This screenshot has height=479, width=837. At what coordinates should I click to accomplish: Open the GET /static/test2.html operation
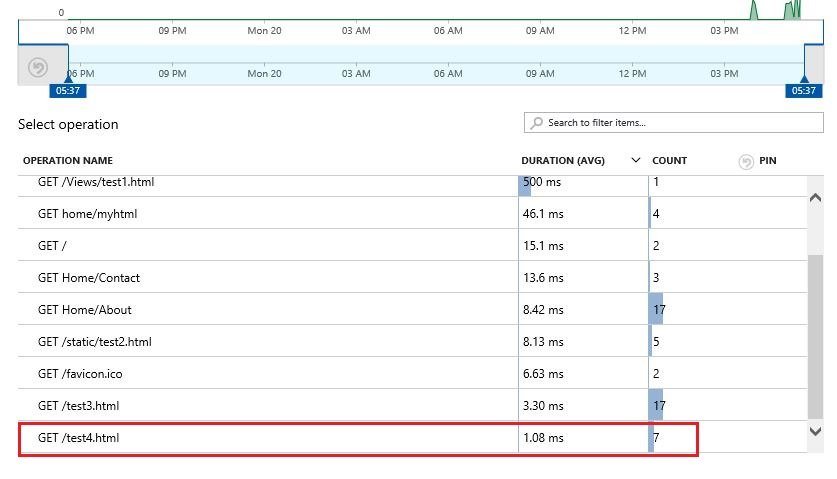[x=93, y=342]
